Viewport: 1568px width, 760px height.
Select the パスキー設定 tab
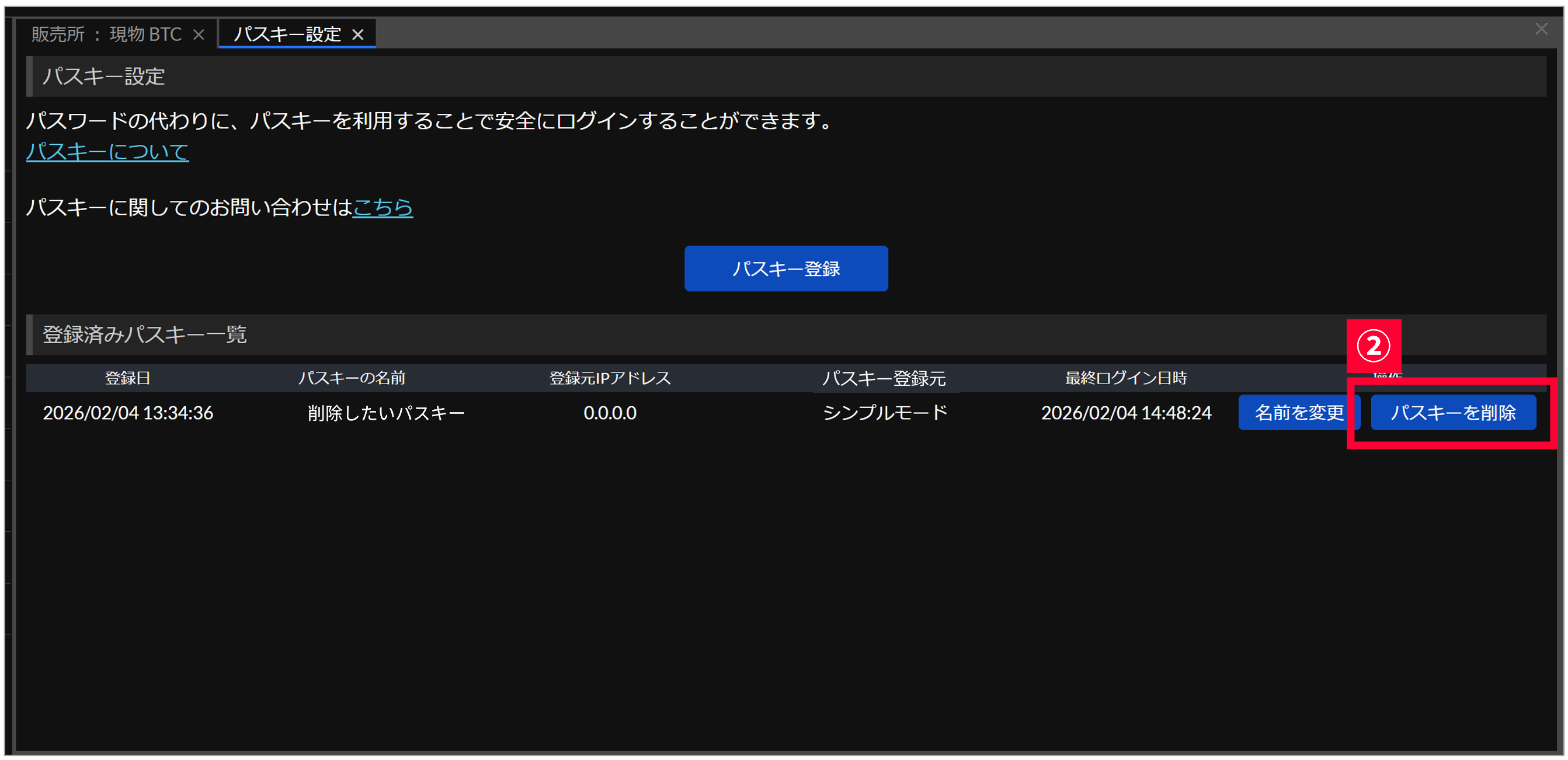point(287,34)
